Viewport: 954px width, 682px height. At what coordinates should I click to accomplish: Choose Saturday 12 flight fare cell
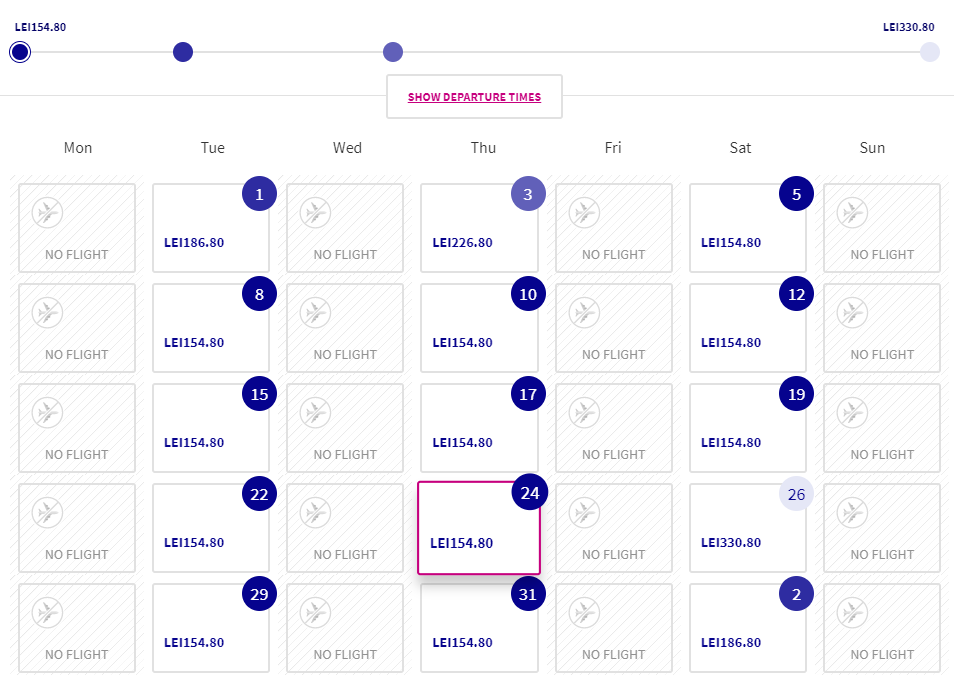tap(748, 328)
